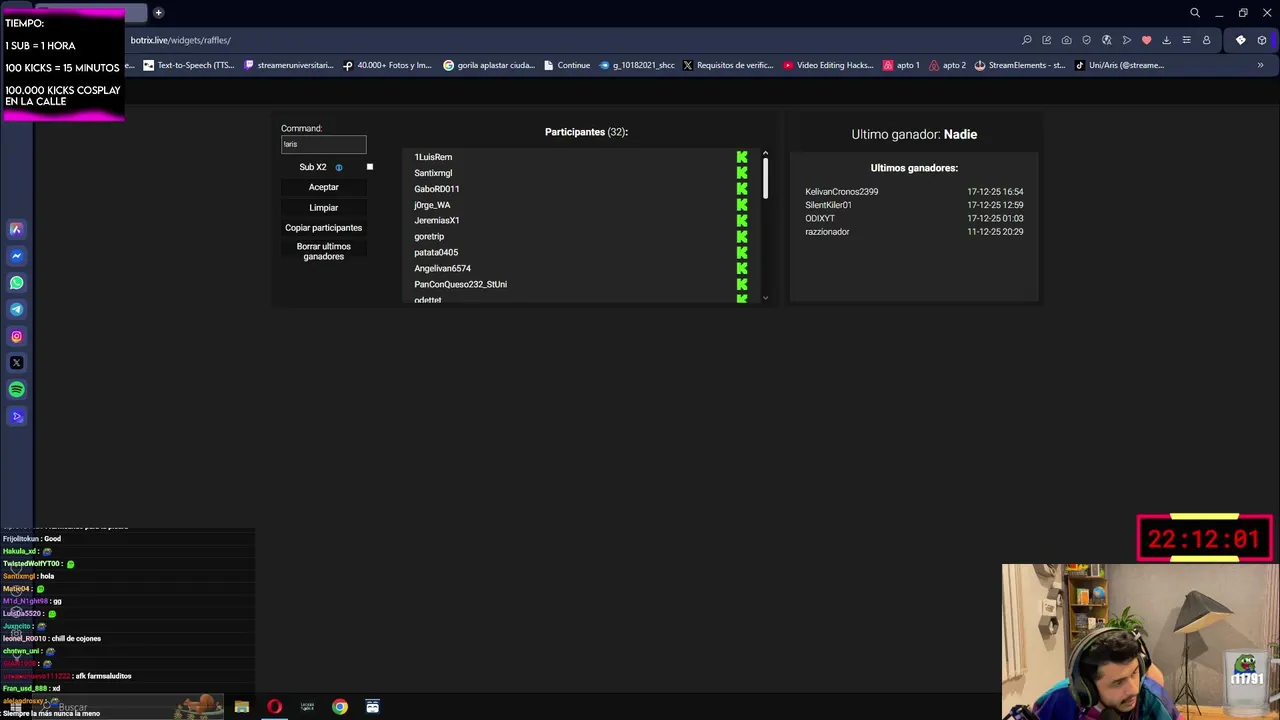This screenshot has height=720, width=1280.
Task: Click the participants list scroll-down arrow
Action: (x=765, y=297)
